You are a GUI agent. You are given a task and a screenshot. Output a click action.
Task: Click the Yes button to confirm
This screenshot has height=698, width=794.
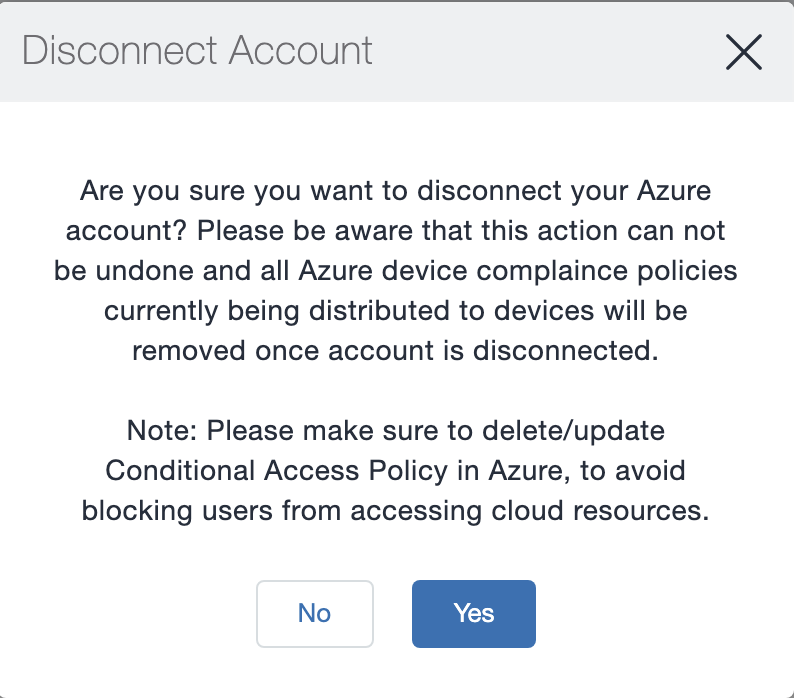coord(473,613)
